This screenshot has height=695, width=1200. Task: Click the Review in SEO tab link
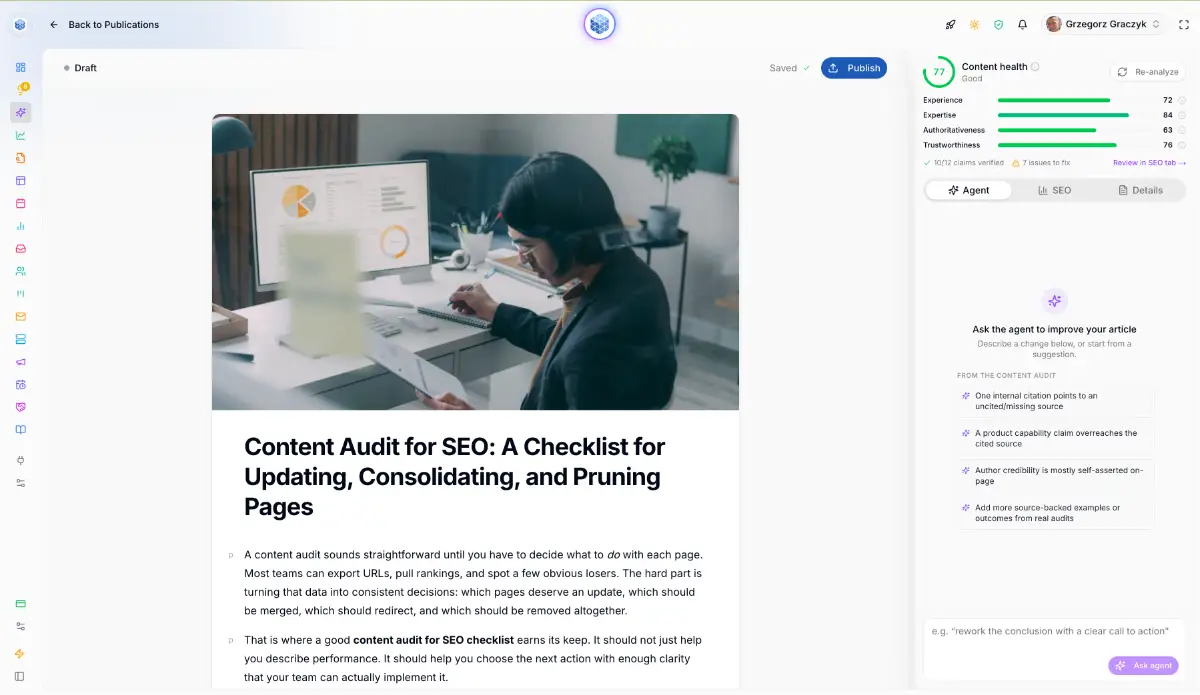[1149, 162]
